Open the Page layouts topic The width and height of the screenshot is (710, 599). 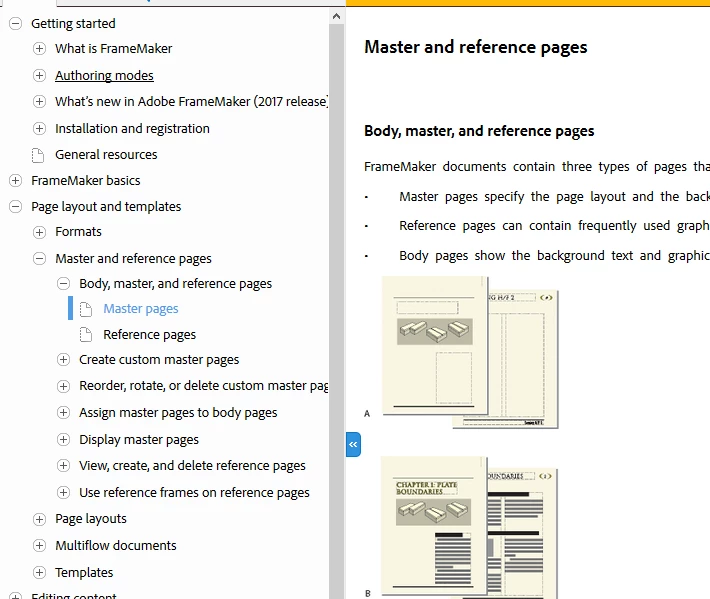[x=91, y=519]
